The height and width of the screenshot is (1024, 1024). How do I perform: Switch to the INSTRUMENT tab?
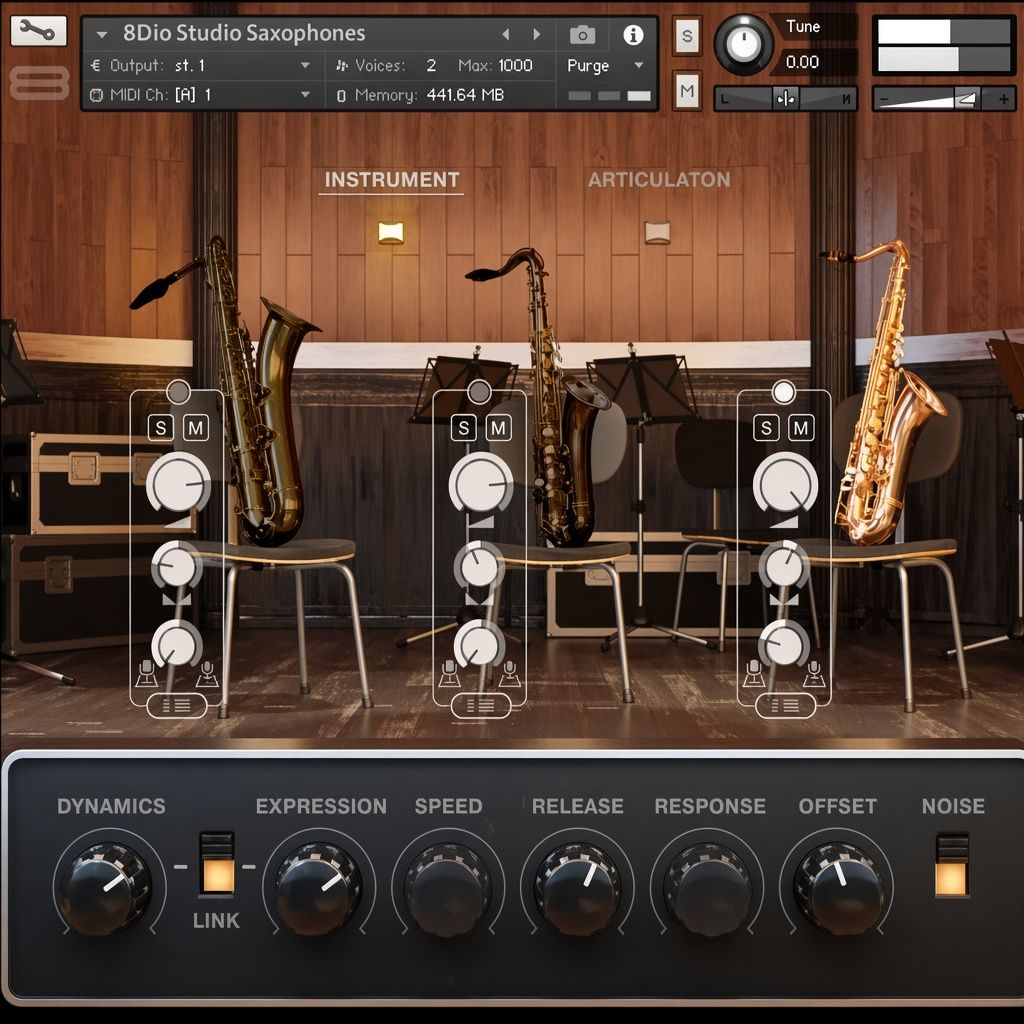pos(392,180)
